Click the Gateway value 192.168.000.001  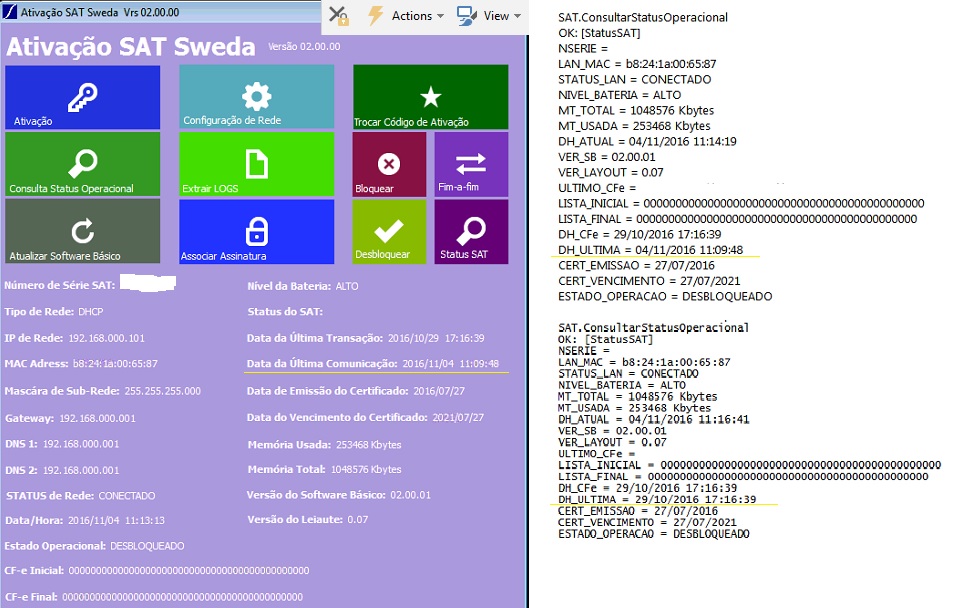click(97, 419)
